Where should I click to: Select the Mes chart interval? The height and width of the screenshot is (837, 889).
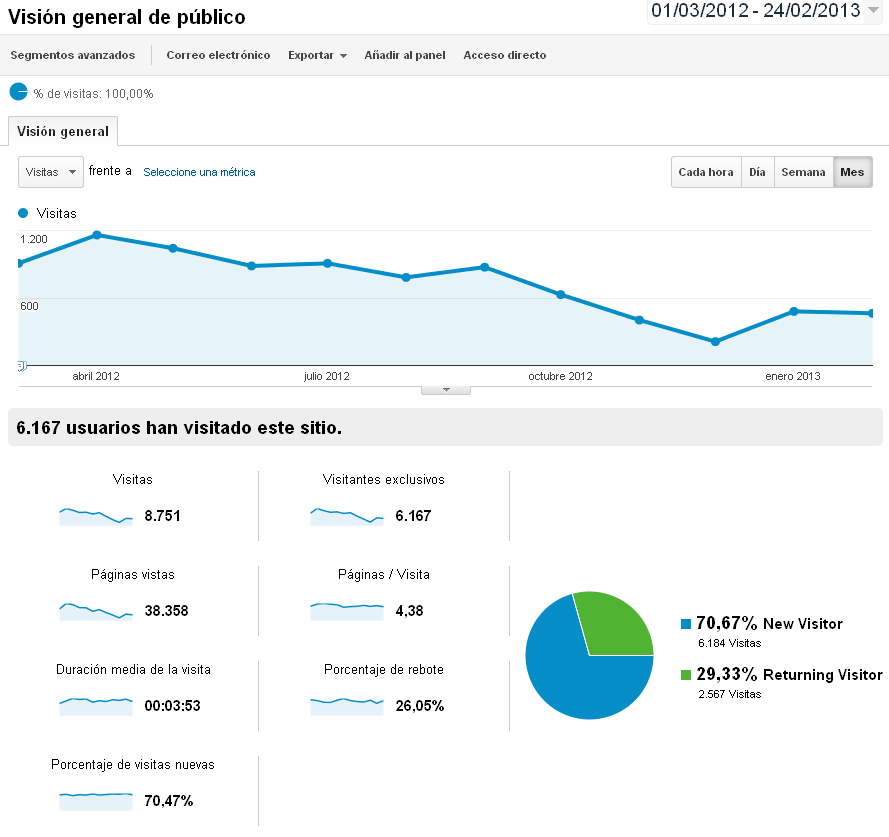pyautogui.click(x=852, y=172)
